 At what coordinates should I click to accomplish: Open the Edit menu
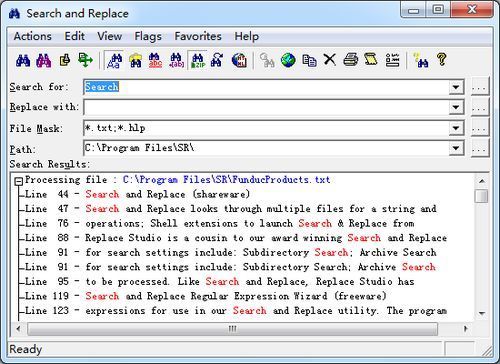tap(74, 36)
